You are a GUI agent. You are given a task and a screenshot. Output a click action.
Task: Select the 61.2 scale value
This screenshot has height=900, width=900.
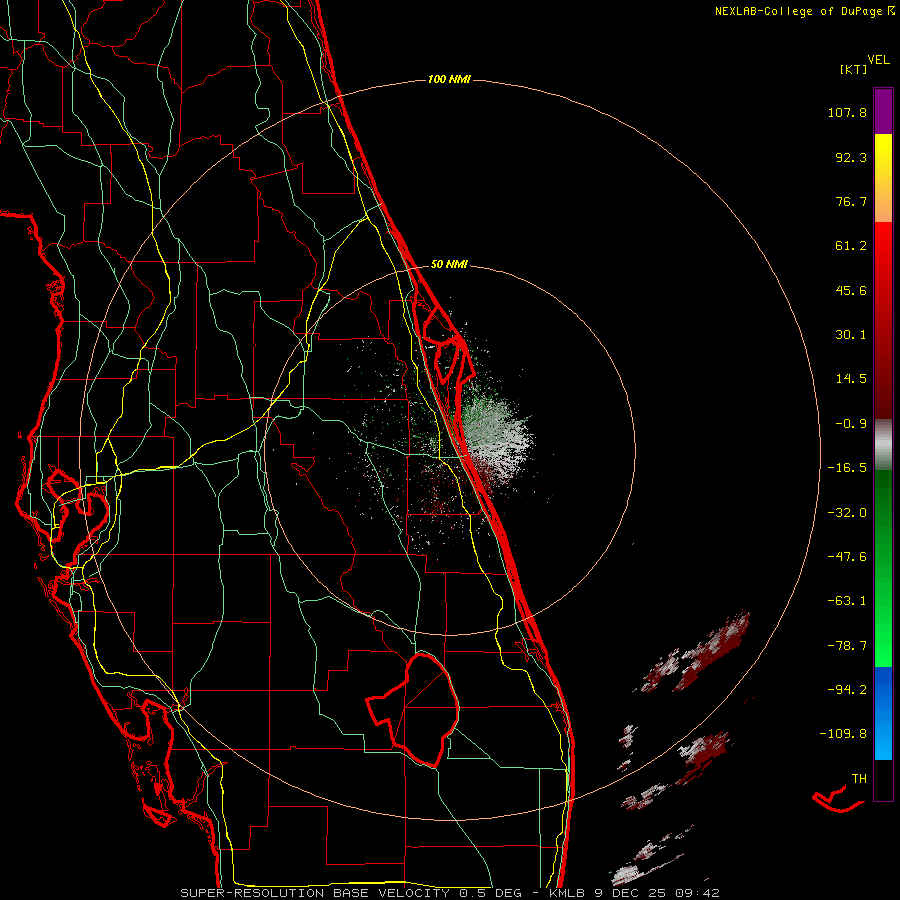click(851, 246)
